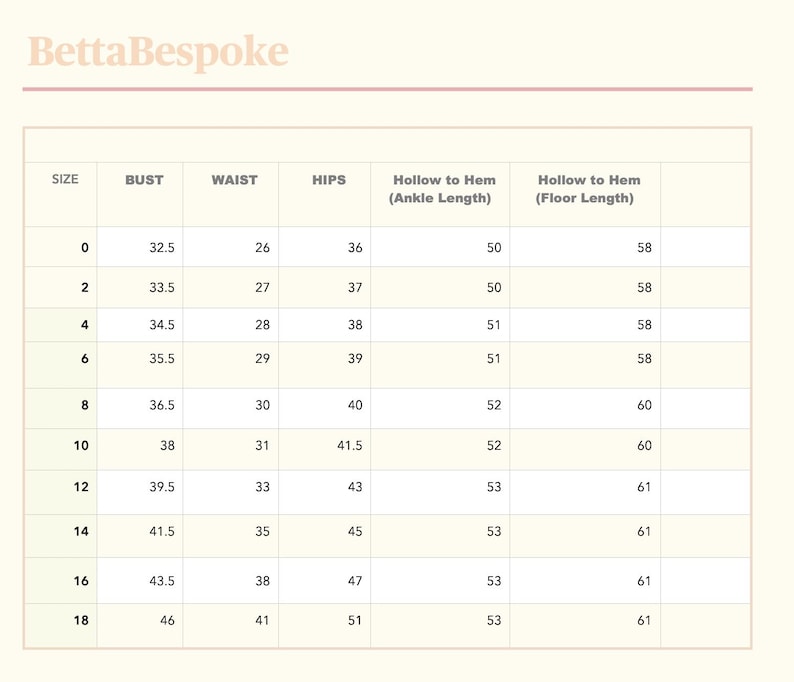This screenshot has height=682, width=794.
Task: Select the WAIST column header
Action: point(234,180)
